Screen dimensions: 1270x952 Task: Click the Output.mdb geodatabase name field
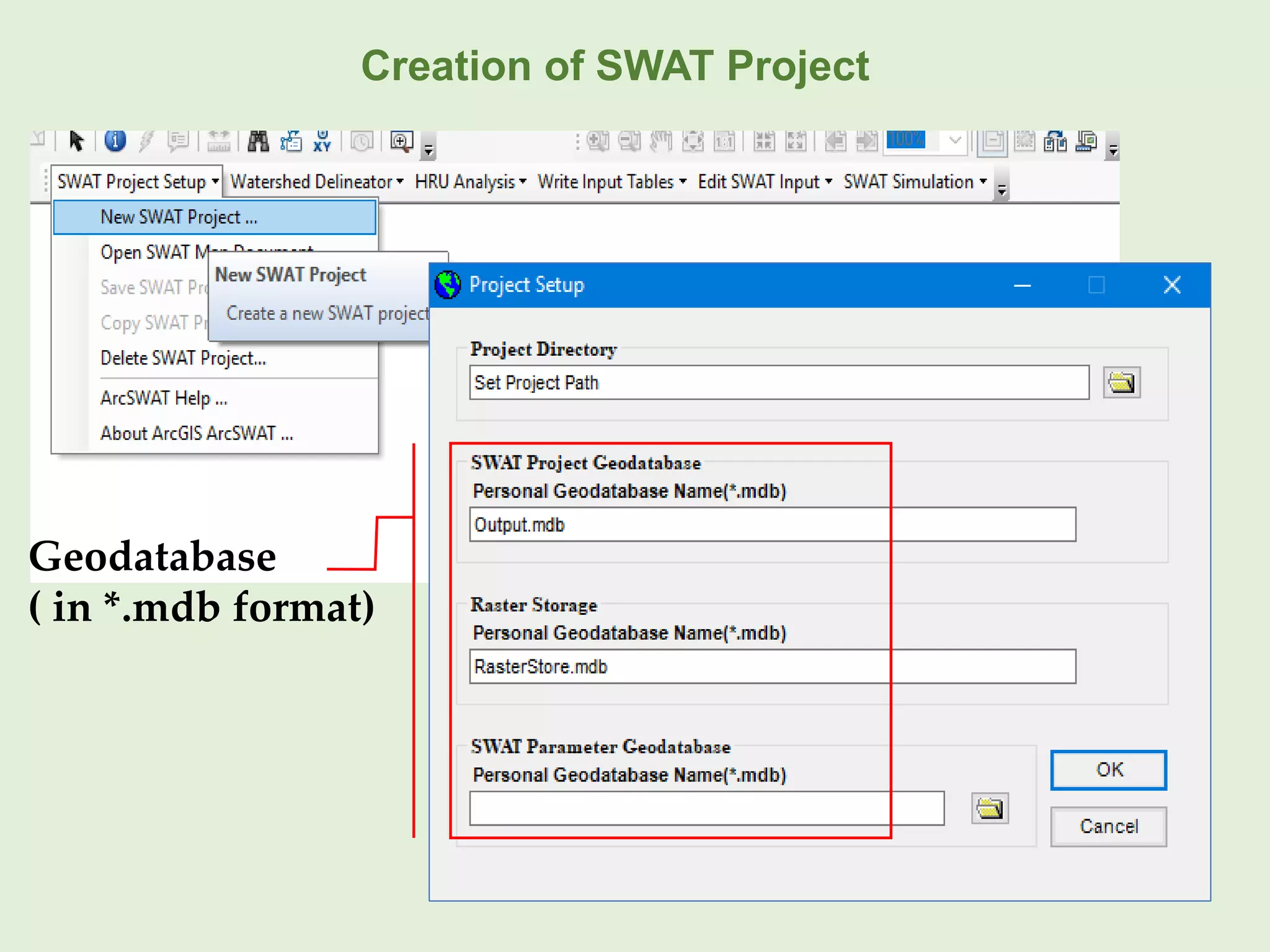773,524
